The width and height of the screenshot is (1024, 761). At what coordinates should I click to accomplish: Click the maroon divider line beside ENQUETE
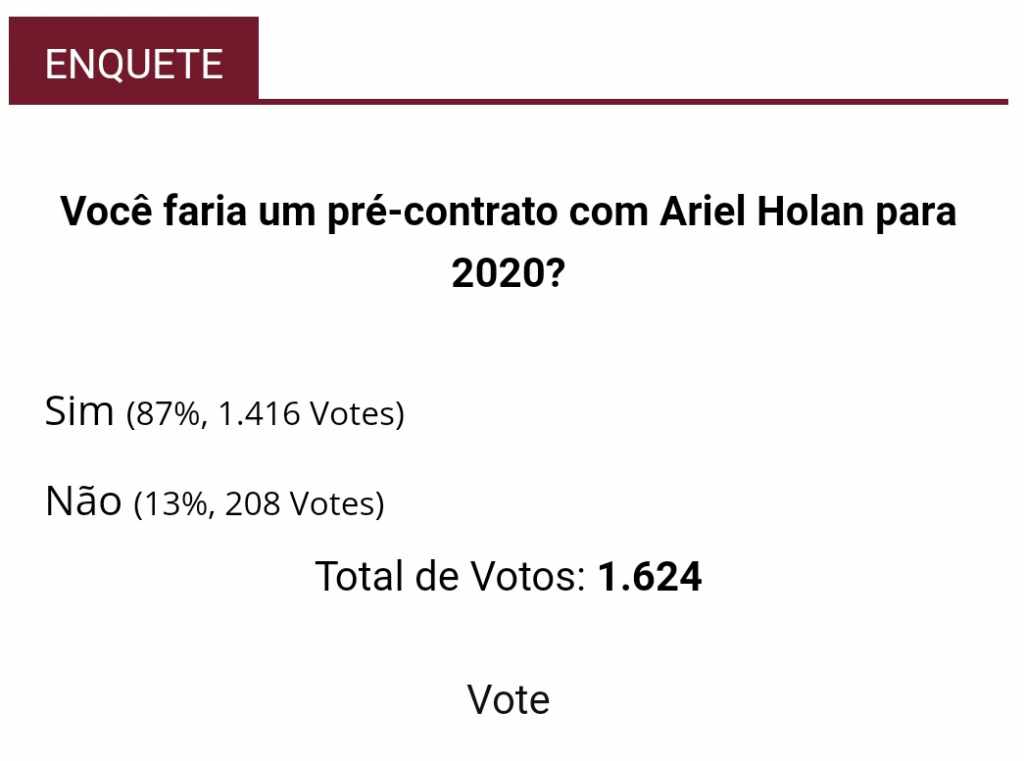pyautogui.click(x=633, y=102)
